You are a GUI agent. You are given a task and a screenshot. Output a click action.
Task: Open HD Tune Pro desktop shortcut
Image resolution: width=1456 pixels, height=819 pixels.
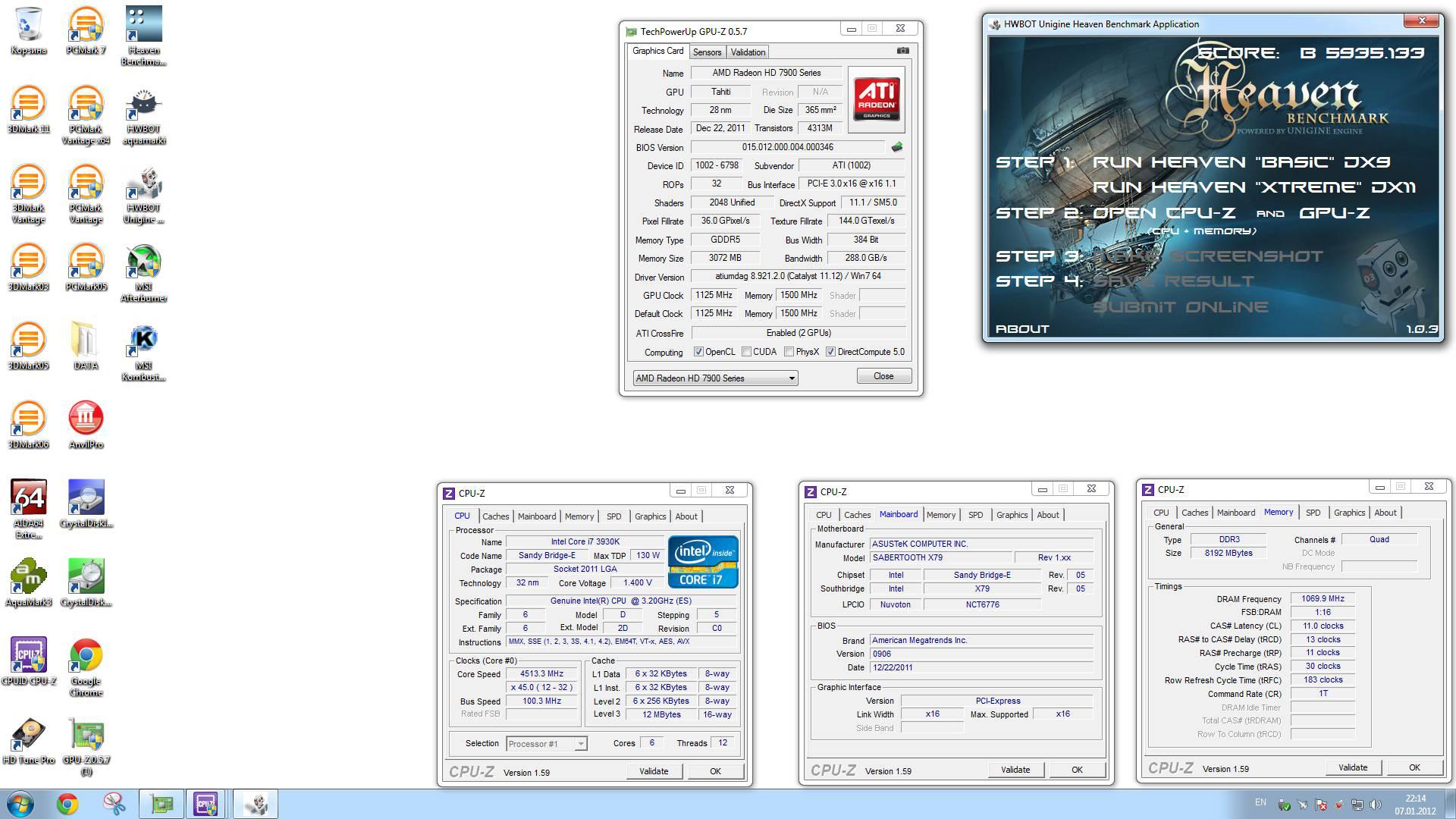(28, 740)
